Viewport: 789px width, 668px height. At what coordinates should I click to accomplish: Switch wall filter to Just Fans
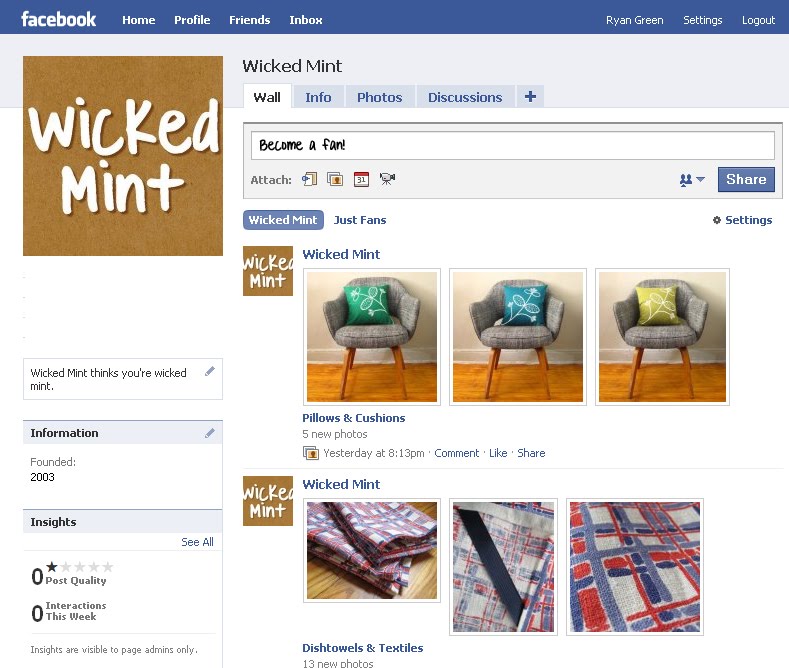pos(360,220)
